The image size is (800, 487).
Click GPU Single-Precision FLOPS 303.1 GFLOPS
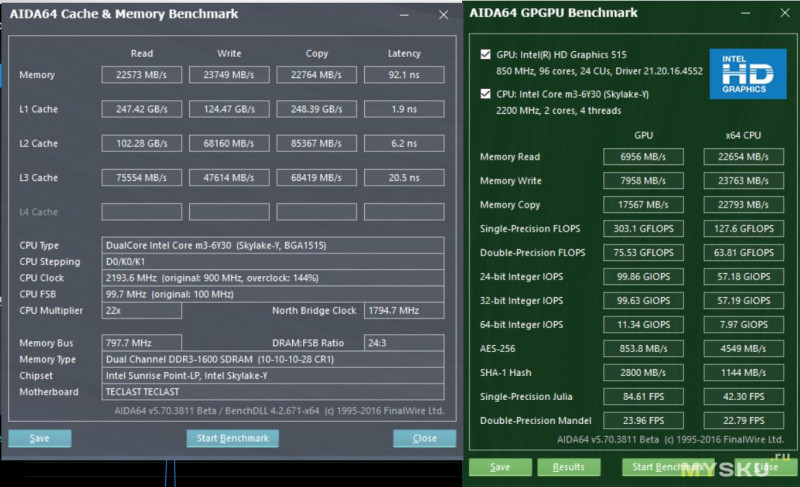coord(643,228)
